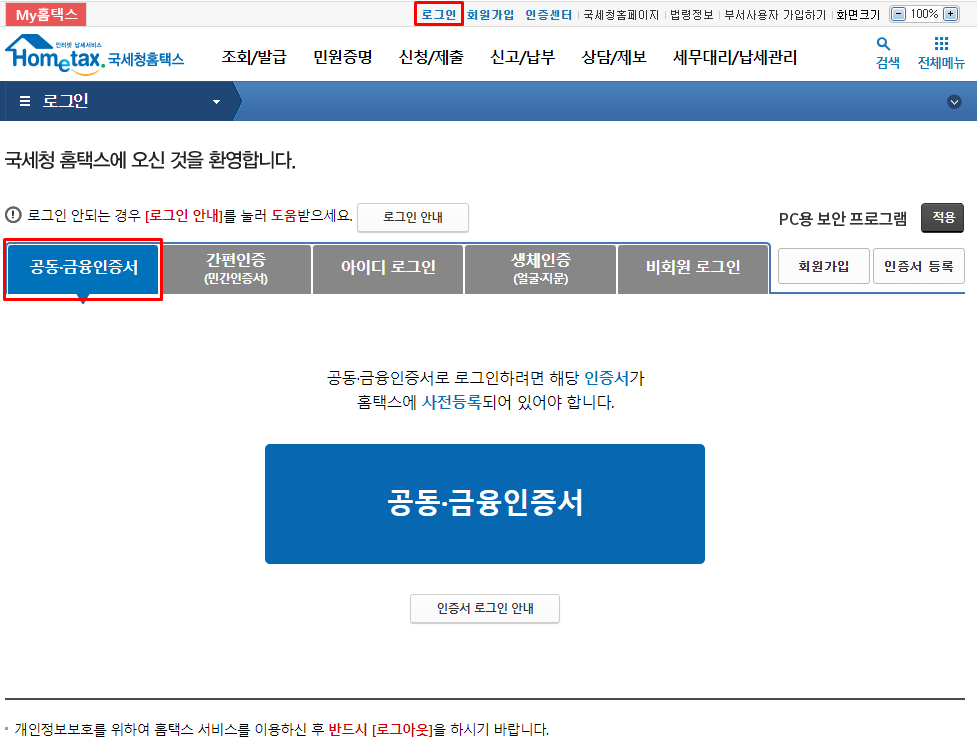Screen dimensions: 977x754
Task: Select the 비회원 로그인 tab
Action: [x=693, y=268]
